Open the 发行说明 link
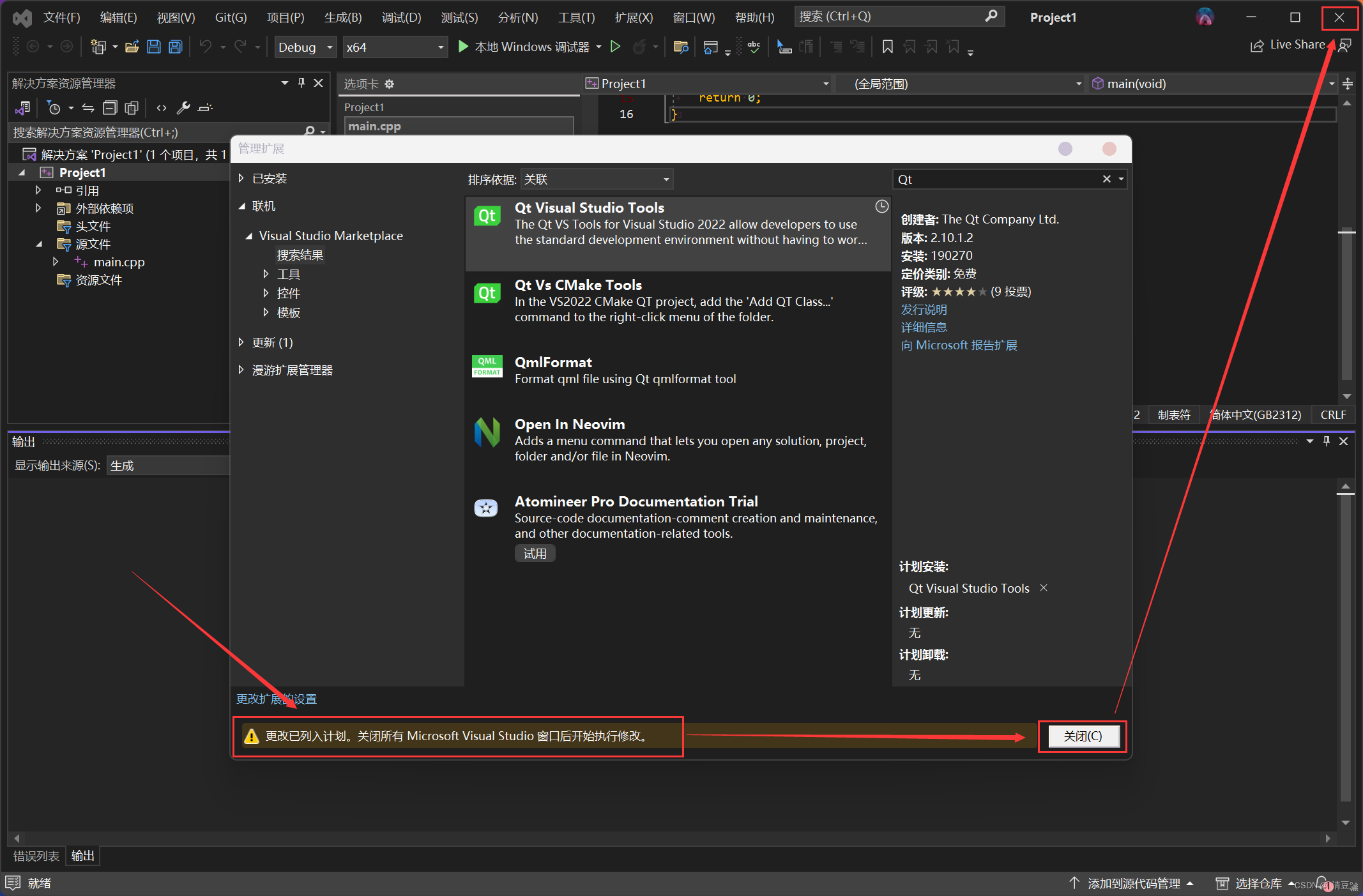 (x=924, y=309)
